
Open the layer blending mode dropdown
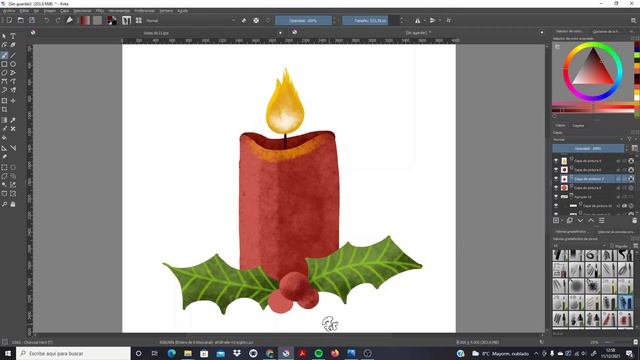(x=588, y=140)
